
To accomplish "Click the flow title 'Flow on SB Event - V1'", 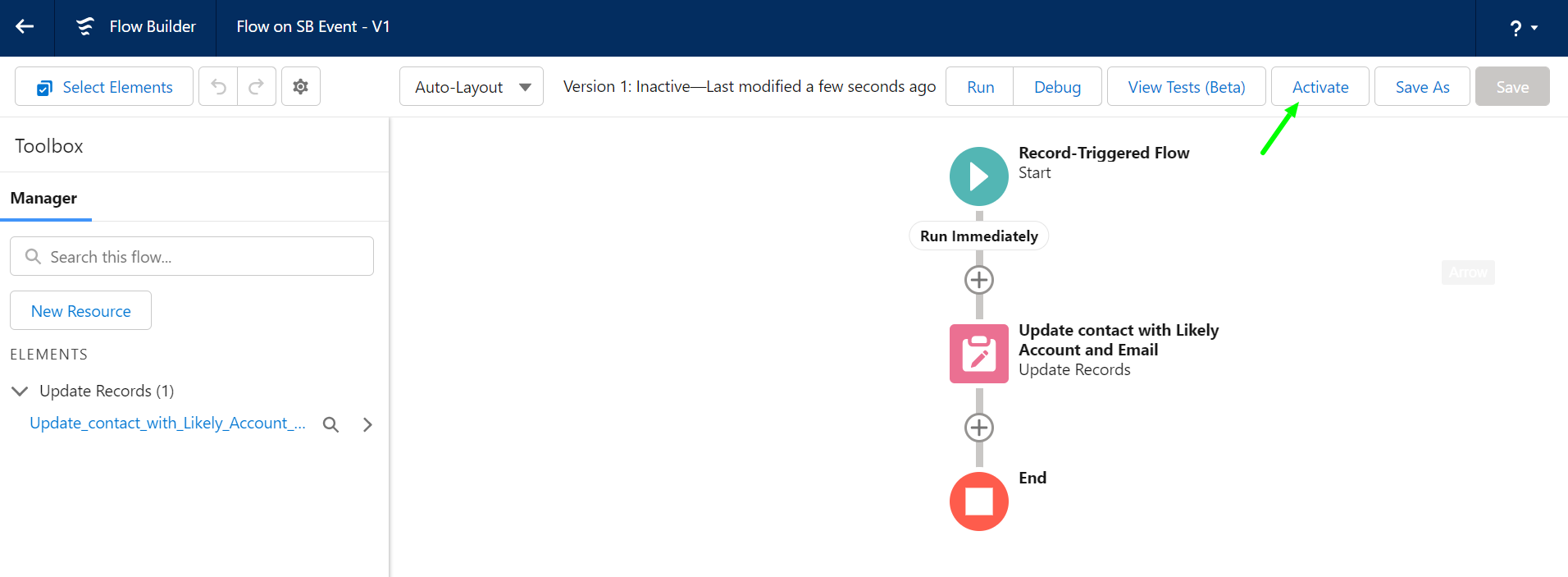I will coord(313,27).
